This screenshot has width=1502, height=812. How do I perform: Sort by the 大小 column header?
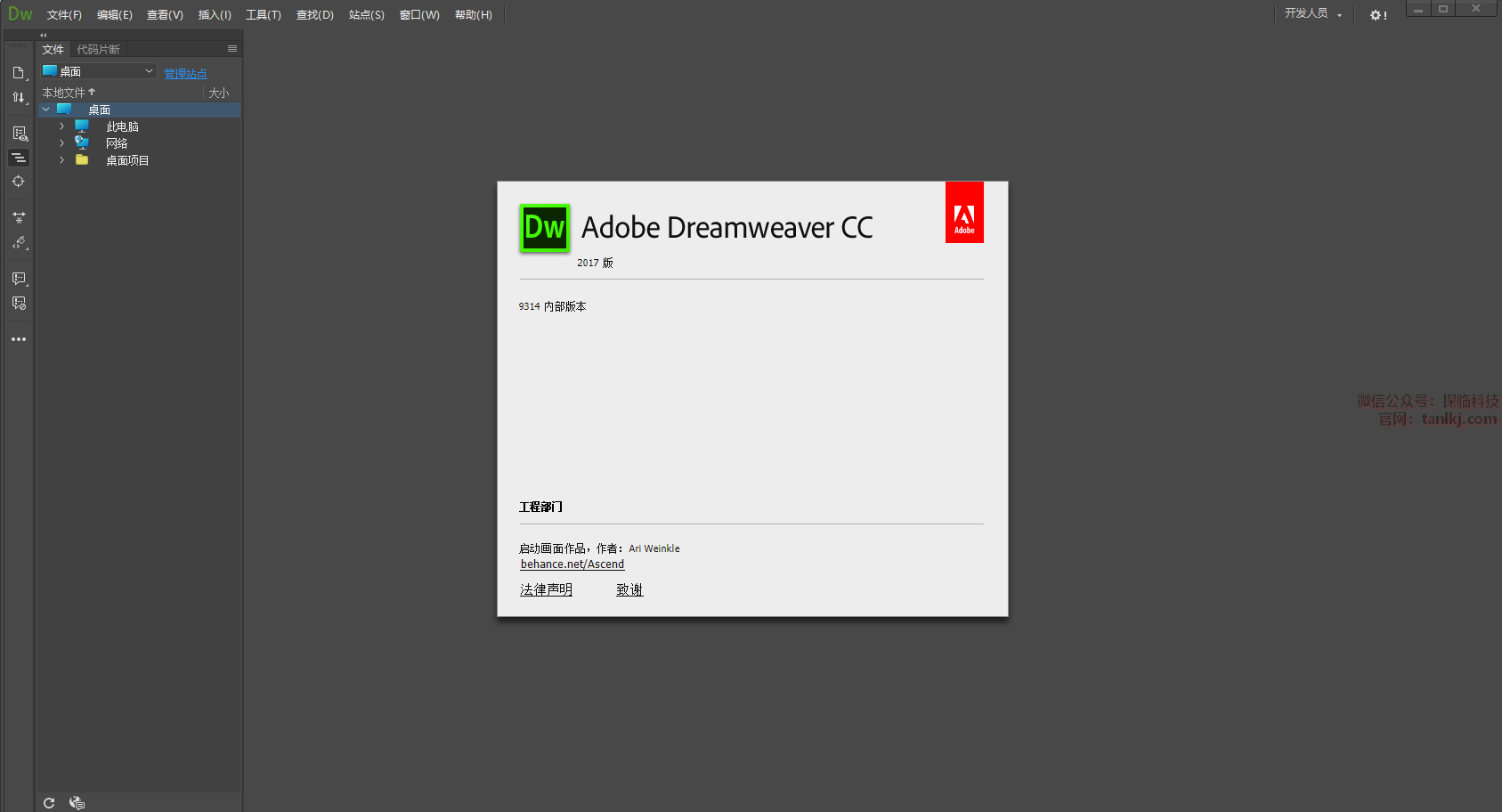point(219,93)
